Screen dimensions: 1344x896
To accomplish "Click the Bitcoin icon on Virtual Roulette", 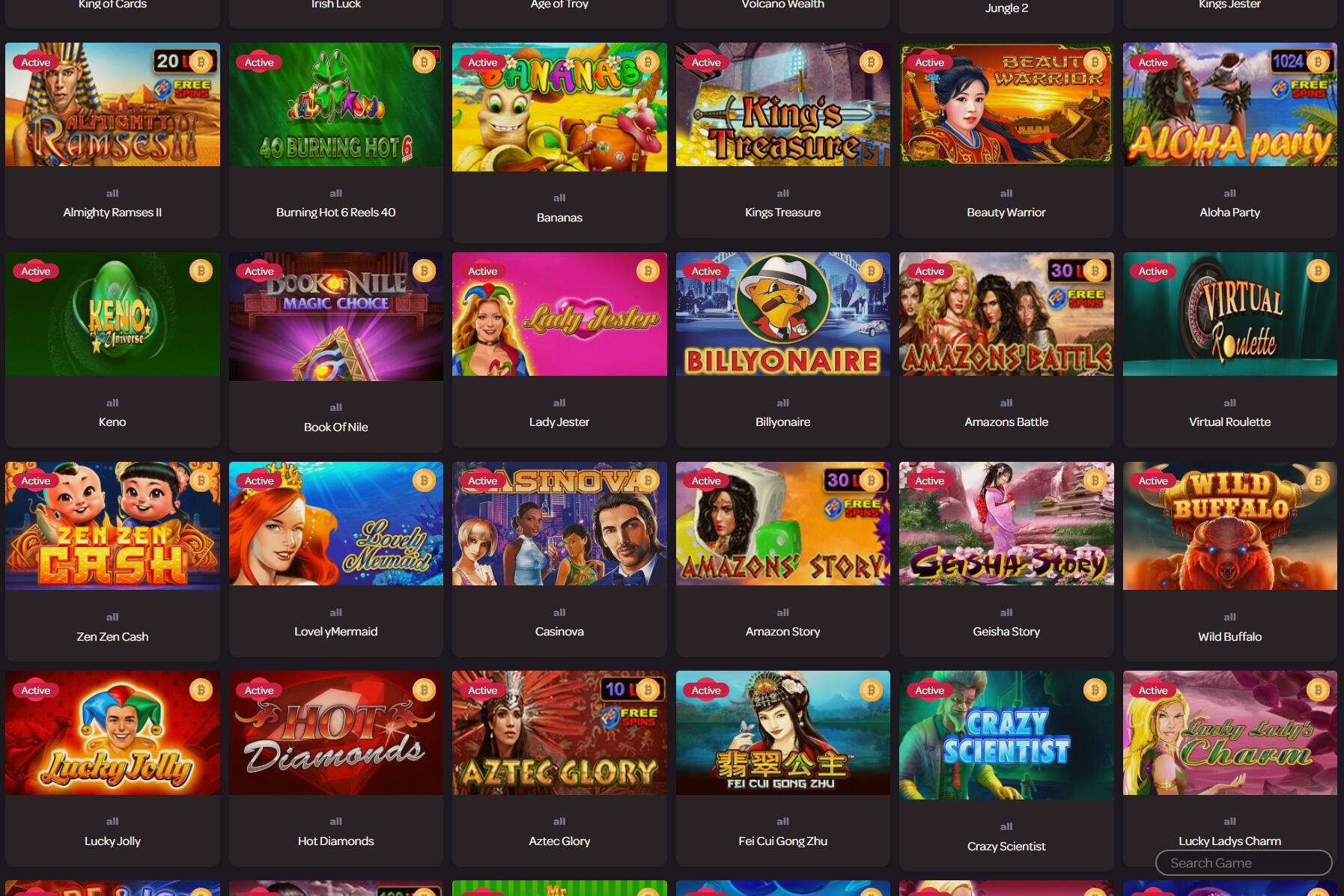I will (1319, 271).
